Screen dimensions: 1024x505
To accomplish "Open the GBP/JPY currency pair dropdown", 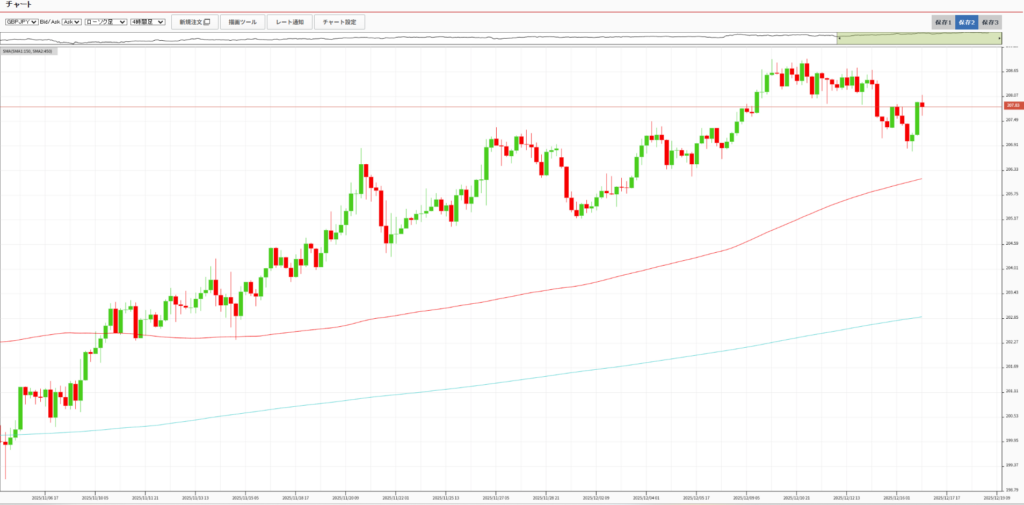I will pyautogui.click(x=21, y=21).
